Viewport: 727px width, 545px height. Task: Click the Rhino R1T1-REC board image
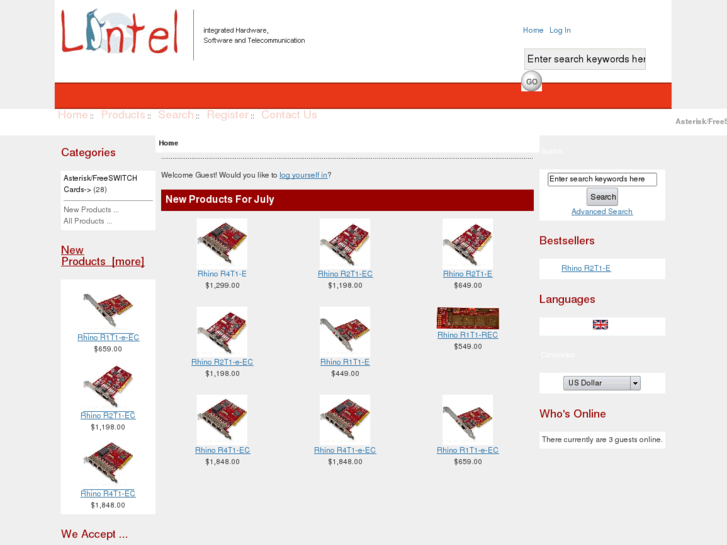pyautogui.click(x=467, y=318)
